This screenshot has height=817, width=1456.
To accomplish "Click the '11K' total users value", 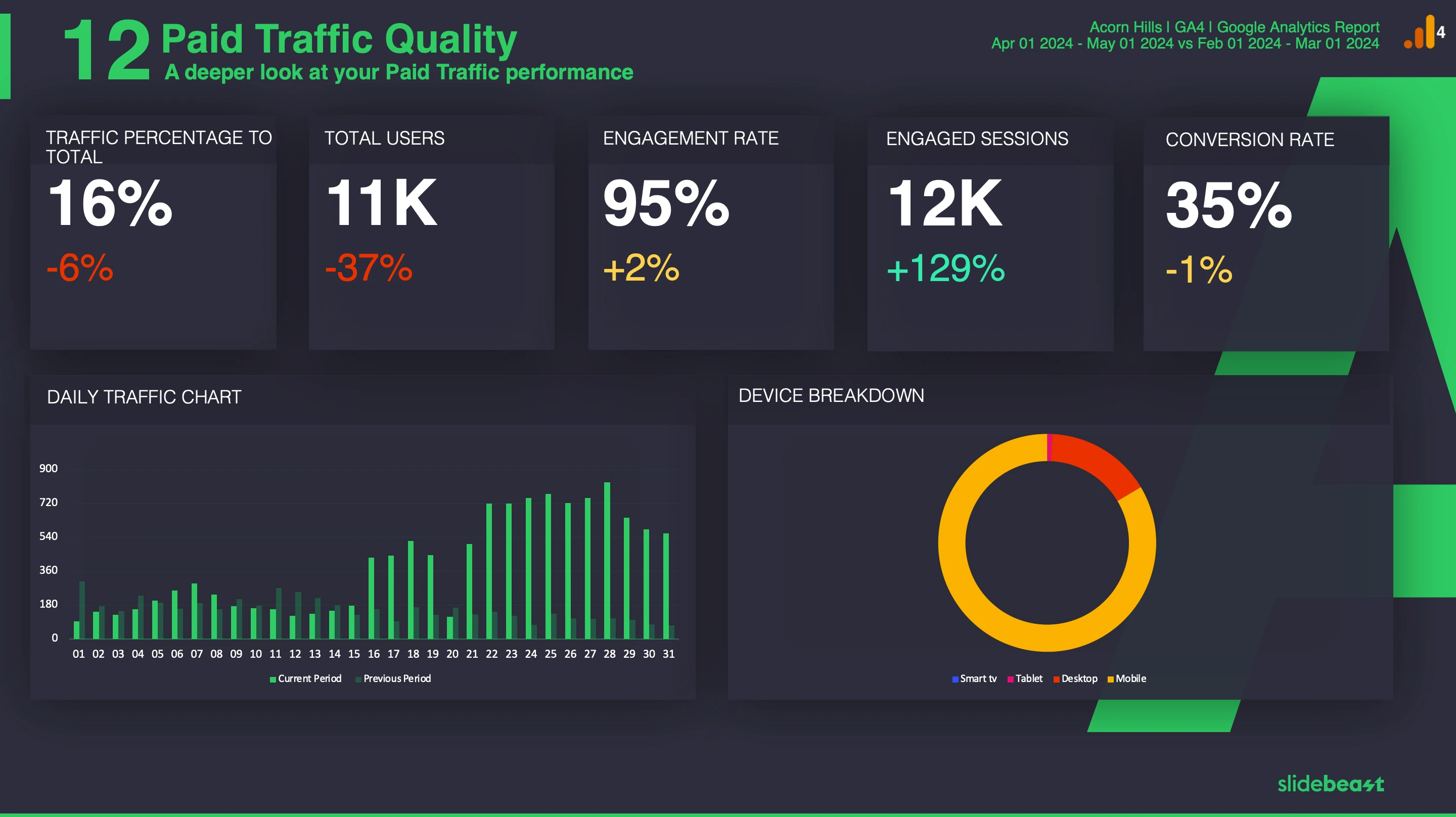I will pyautogui.click(x=382, y=202).
